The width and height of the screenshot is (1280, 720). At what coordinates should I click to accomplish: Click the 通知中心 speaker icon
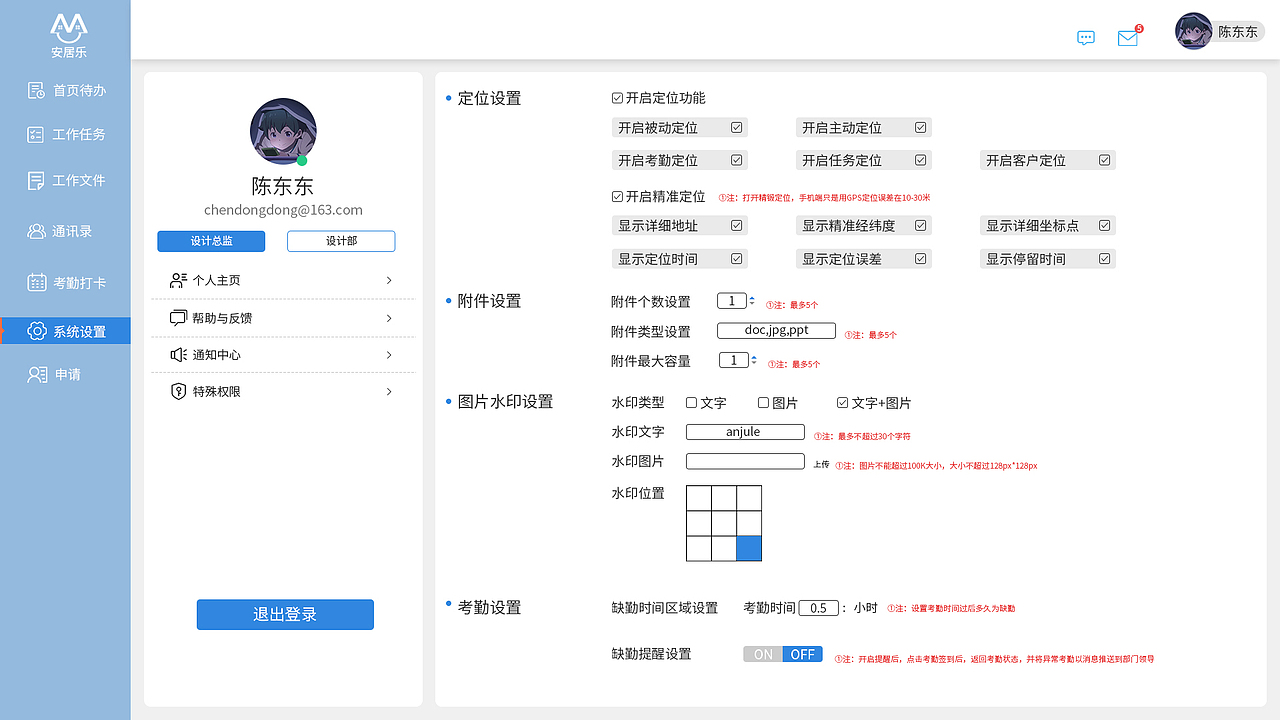tap(179, 355)
